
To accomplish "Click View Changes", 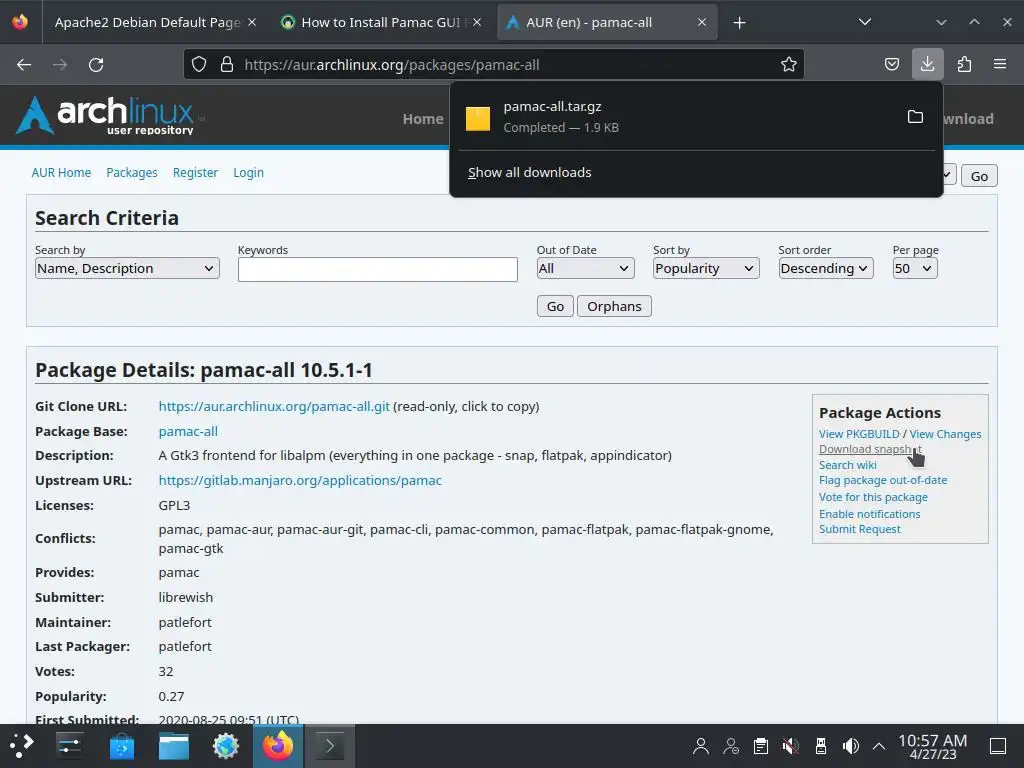I will 945,434.
